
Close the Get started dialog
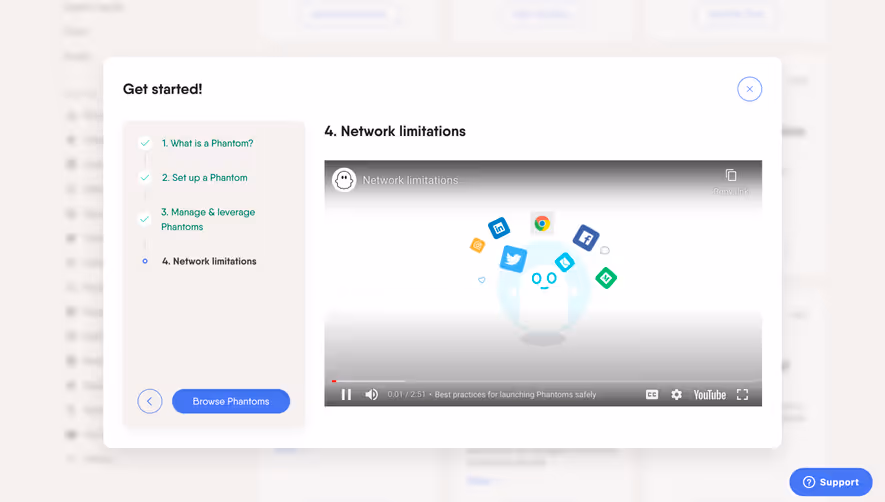click(x=749, y=89)
